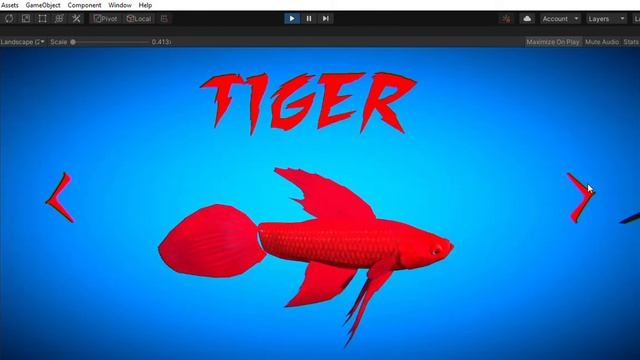Pause the running game
640x360 pixels.
(x=309, y=19)
